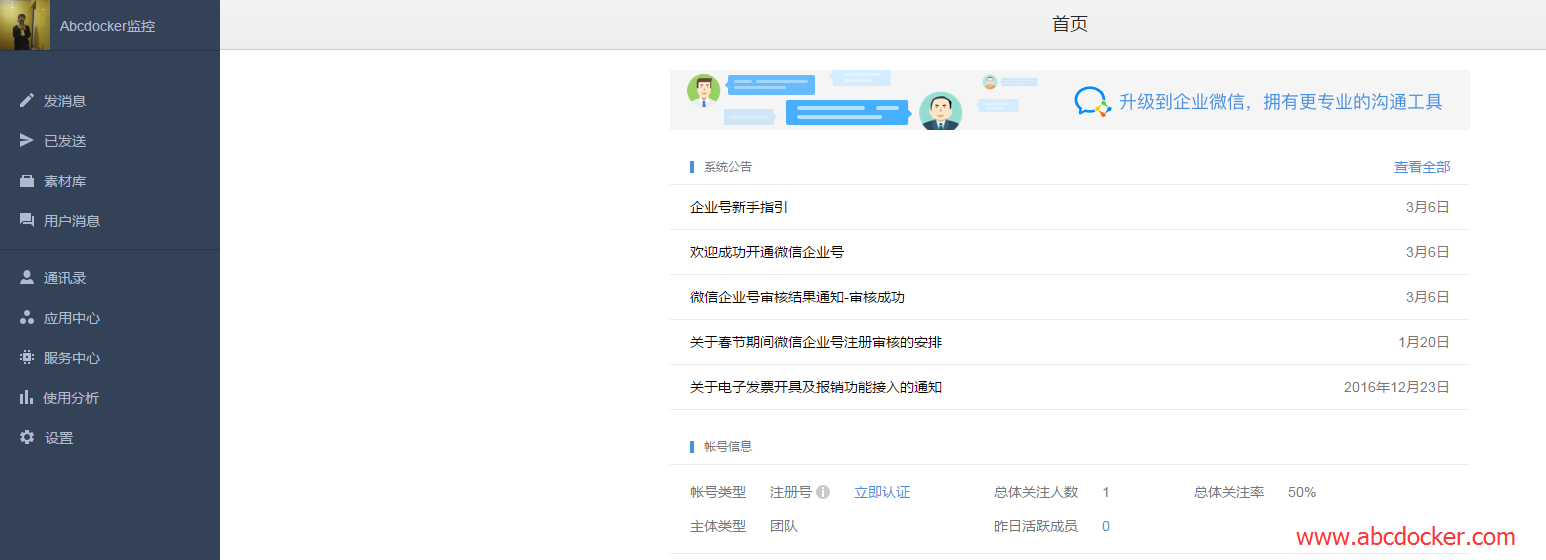Click the suited man avatar in banner
This screenshot has height=560, width=1546.
point(940,111)
